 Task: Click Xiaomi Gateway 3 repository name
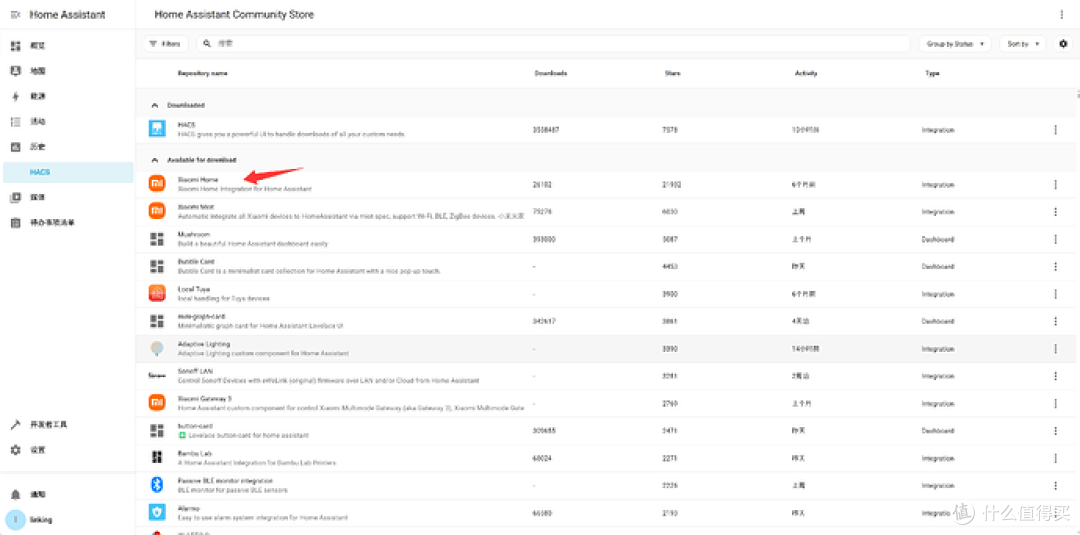point(205,399)
